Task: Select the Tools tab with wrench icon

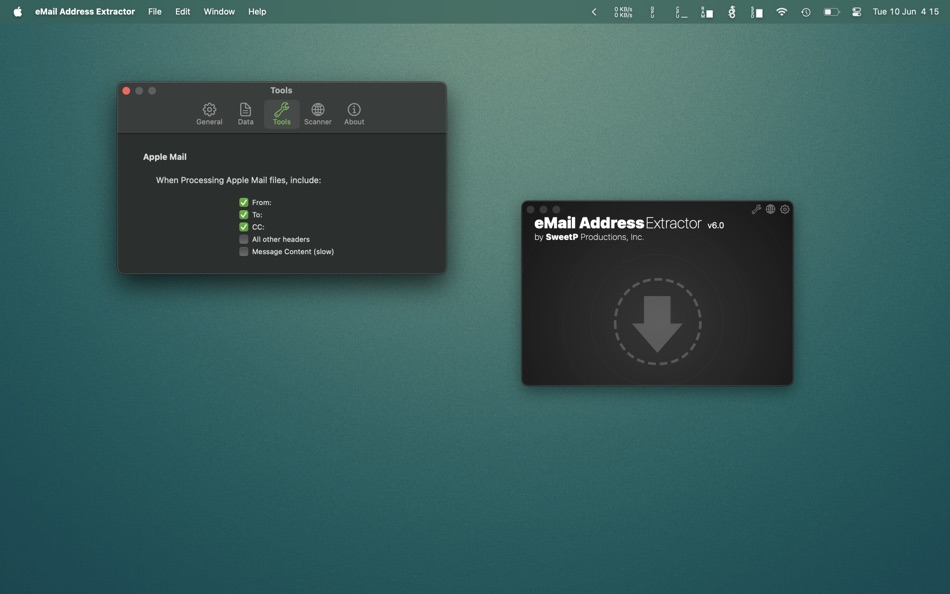Action: point(282,114)
